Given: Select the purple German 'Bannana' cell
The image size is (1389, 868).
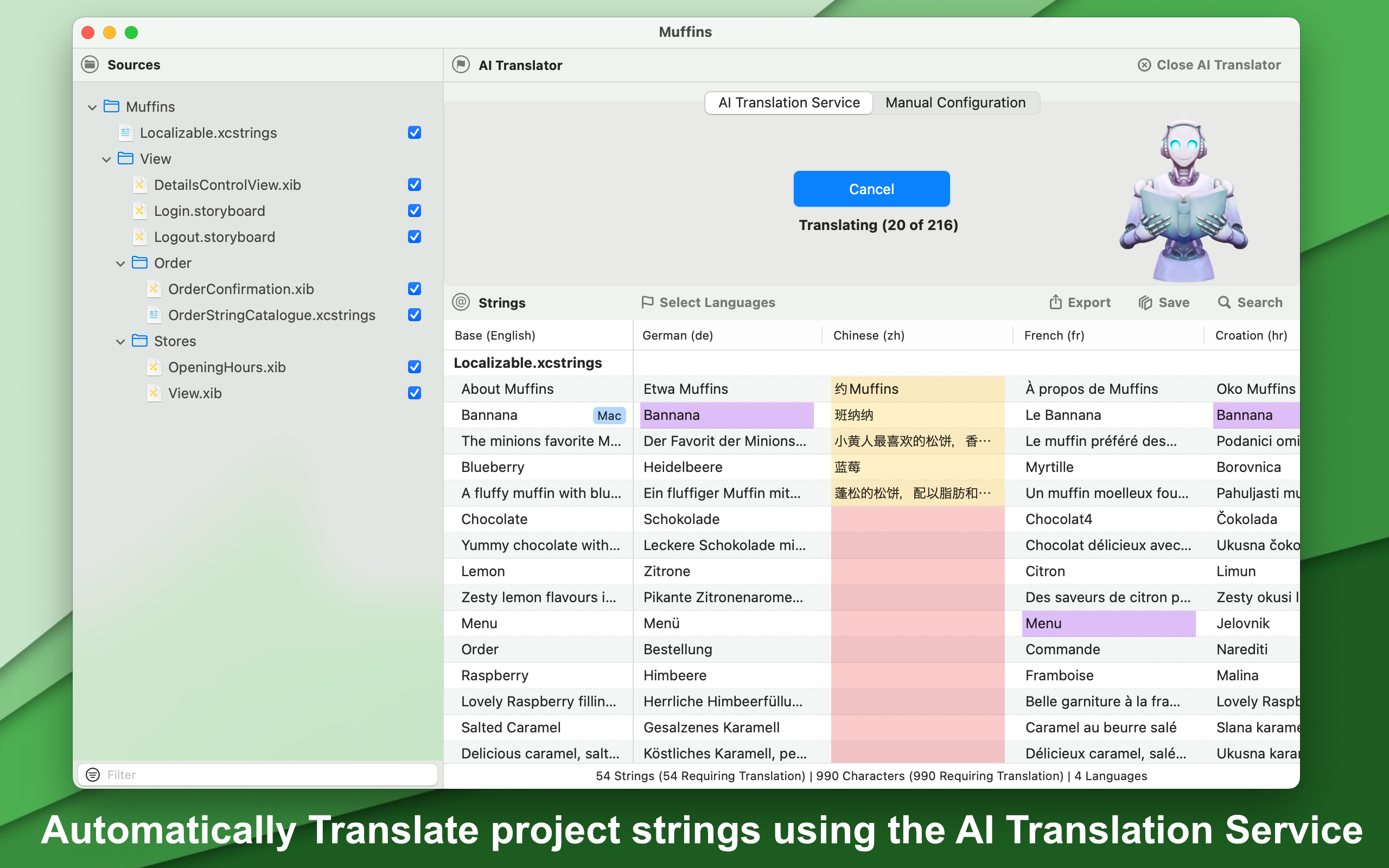Looking at the screenshot, I should [727, 415].
